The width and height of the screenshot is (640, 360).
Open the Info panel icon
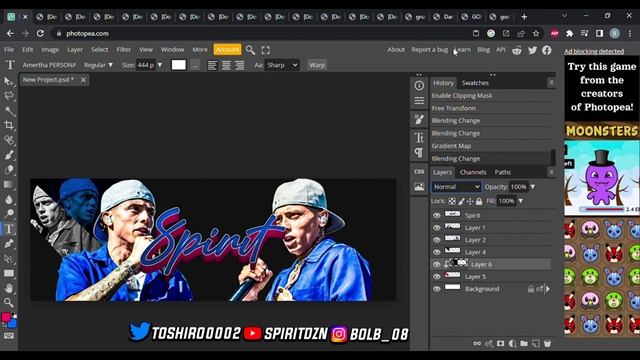[419, 85]
